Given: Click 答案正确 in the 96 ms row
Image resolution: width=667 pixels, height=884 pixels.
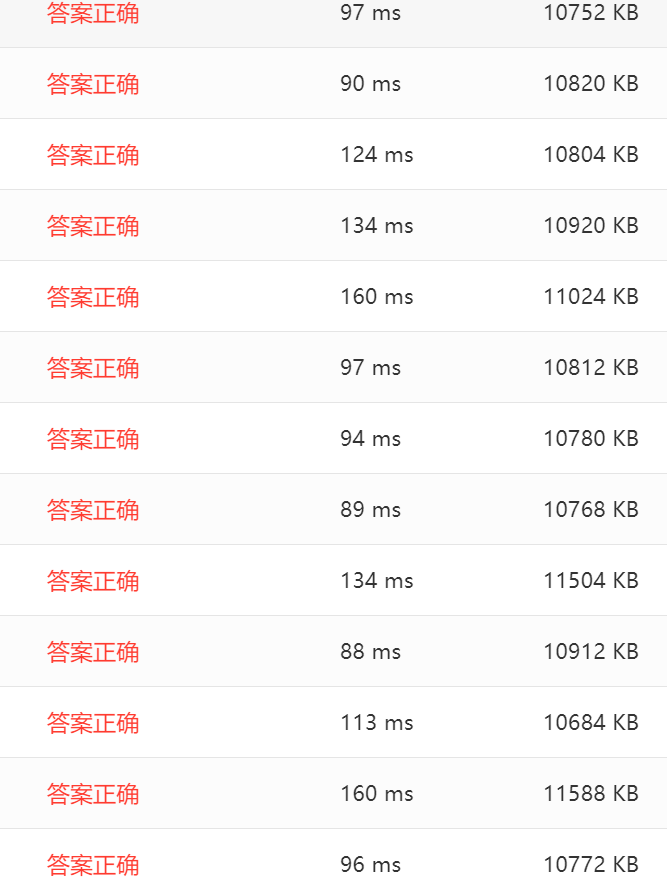Looking at the screenshot, I should coord(93,865).
